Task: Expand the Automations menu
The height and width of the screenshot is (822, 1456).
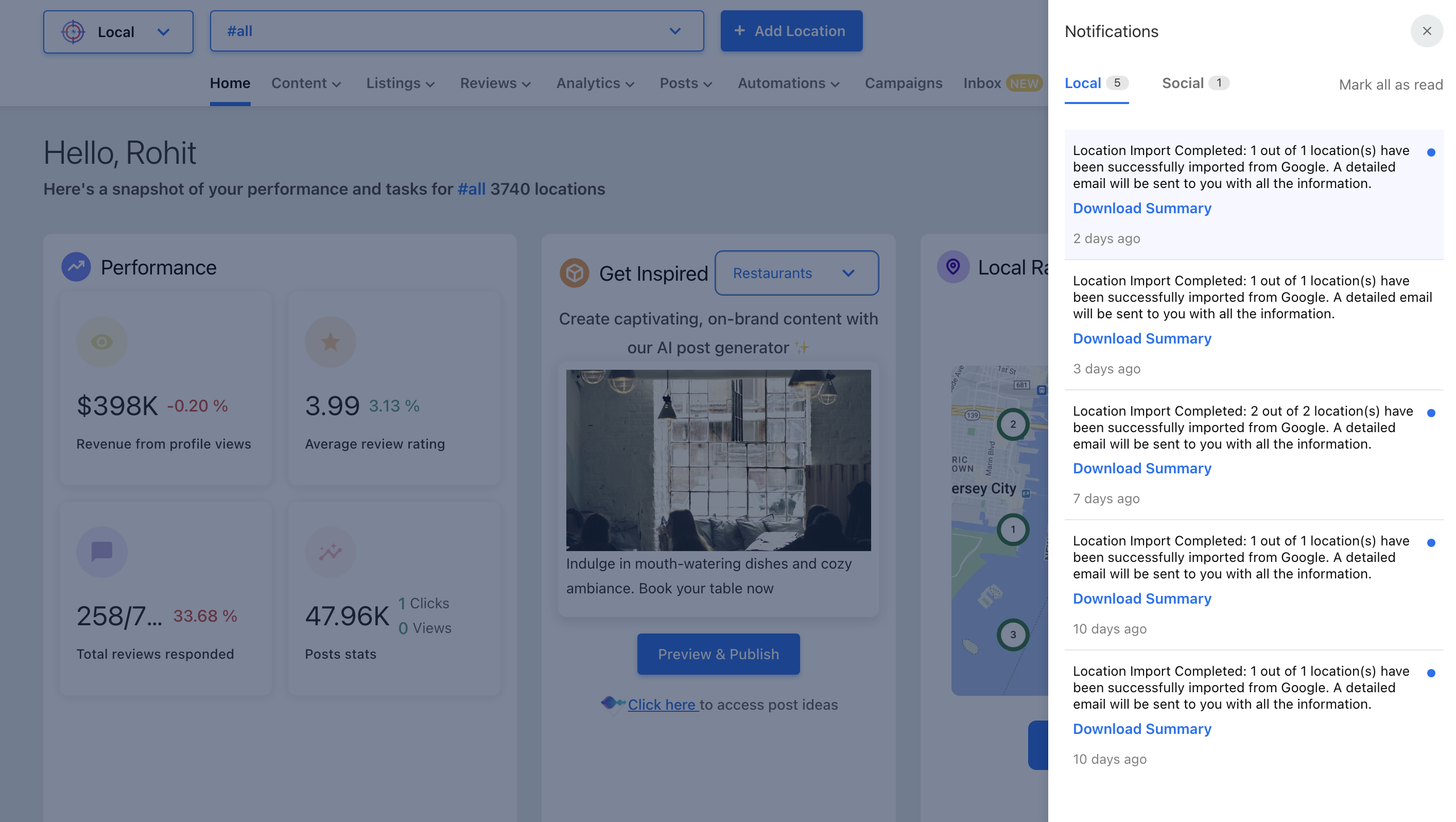Action: click(789, 83)
